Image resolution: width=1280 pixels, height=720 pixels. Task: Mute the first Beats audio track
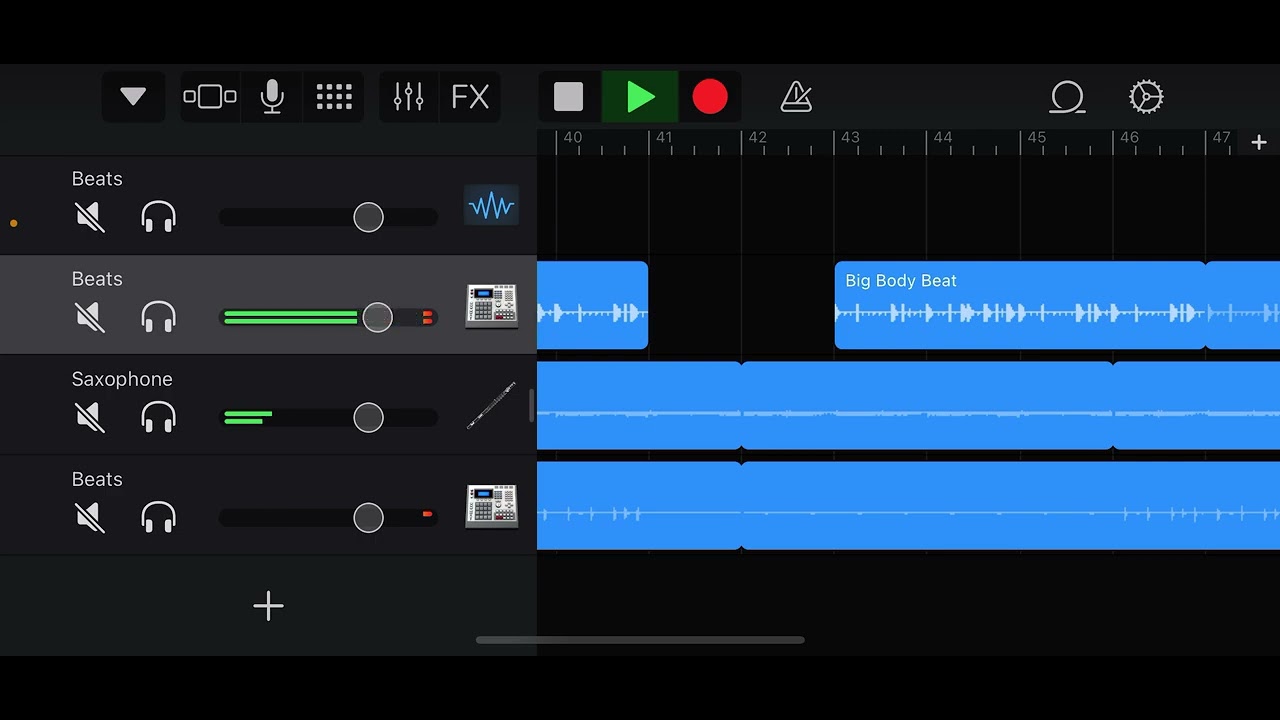90,217
